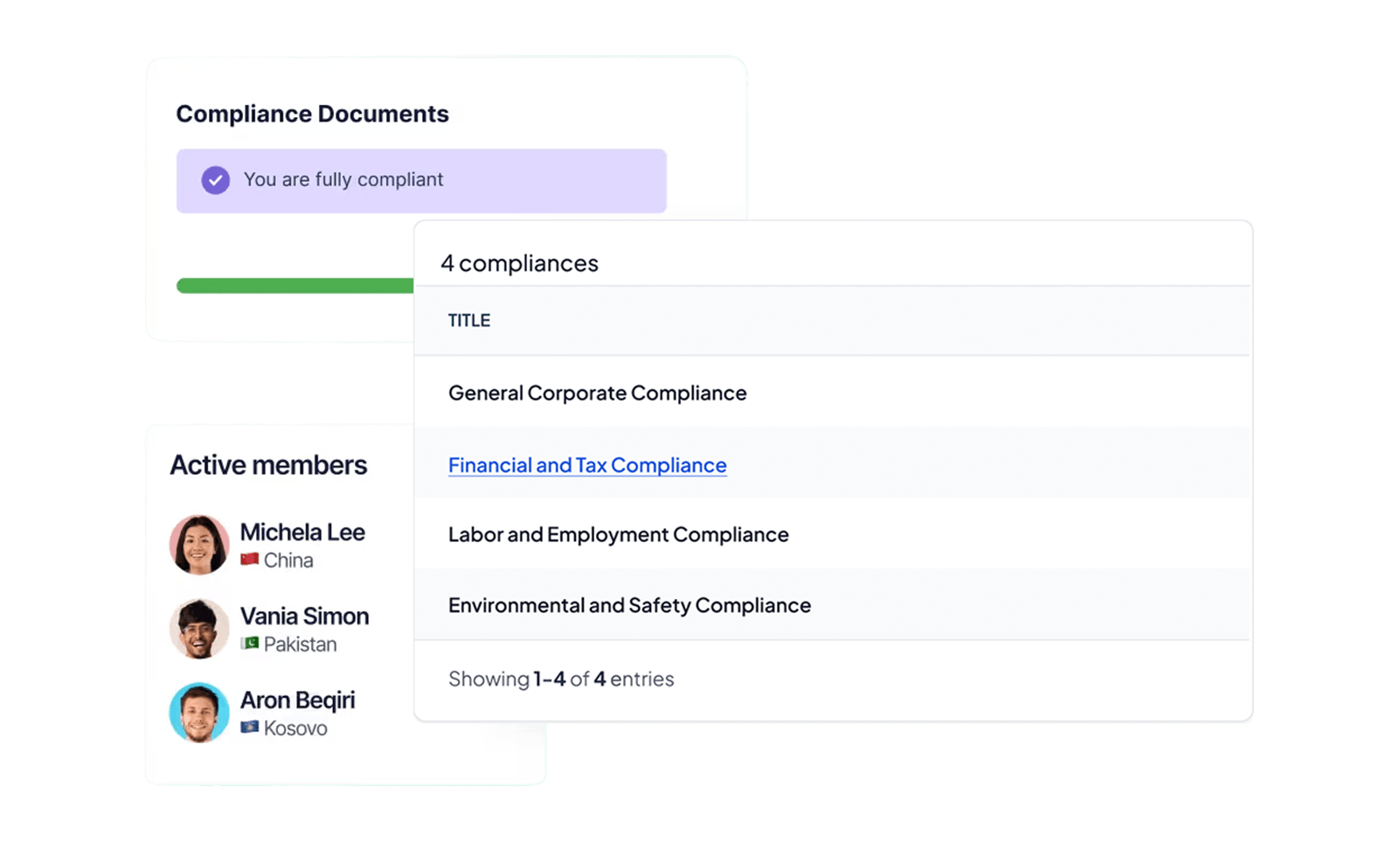Click the Kosovo flag next to Aron Beqiri
1400x842 pixels.
click(249, 728)
